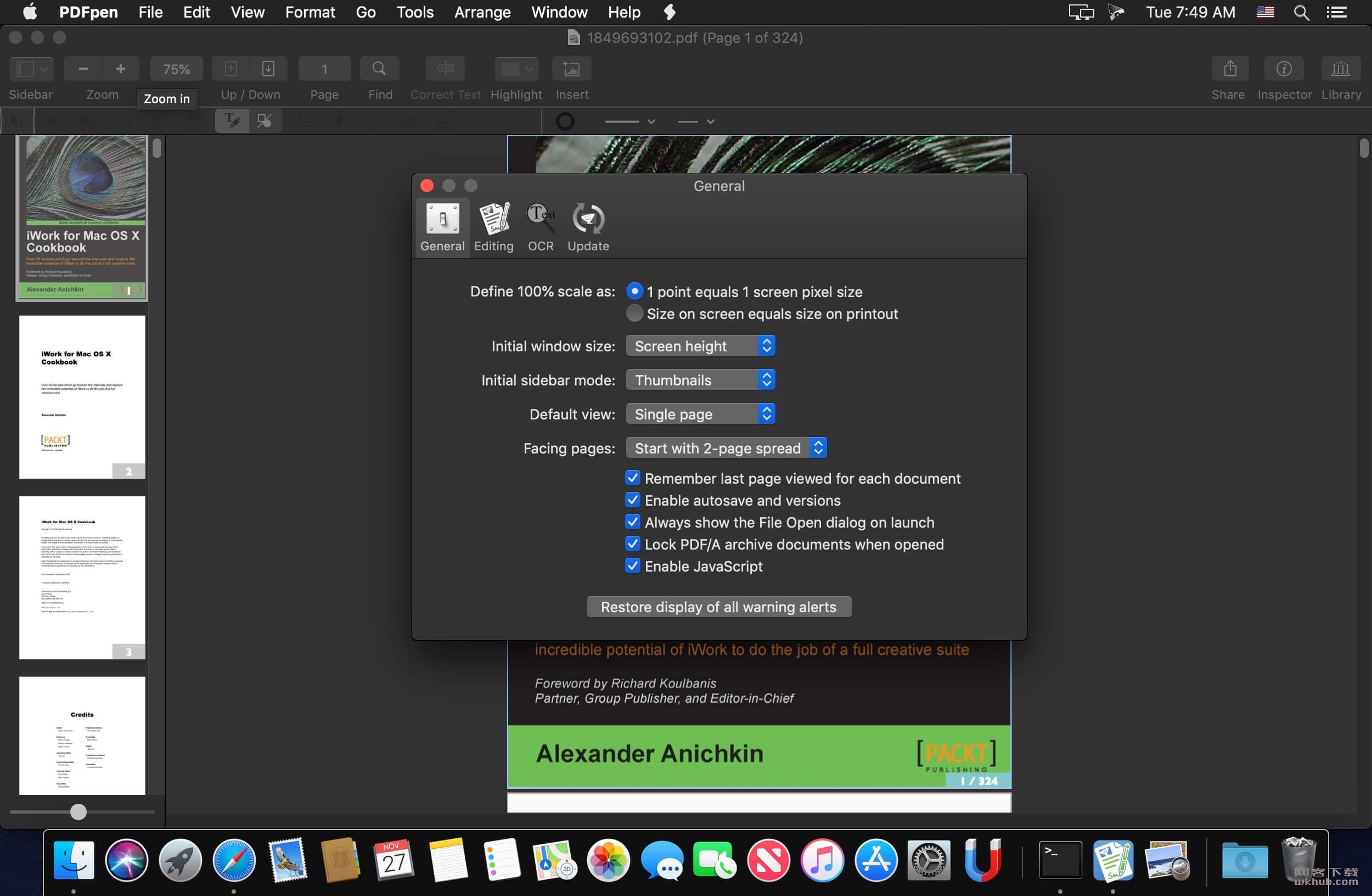Viewport: 1372px width, 896px height.
Task: Open the PDFpen application menu
Action: 88,12
